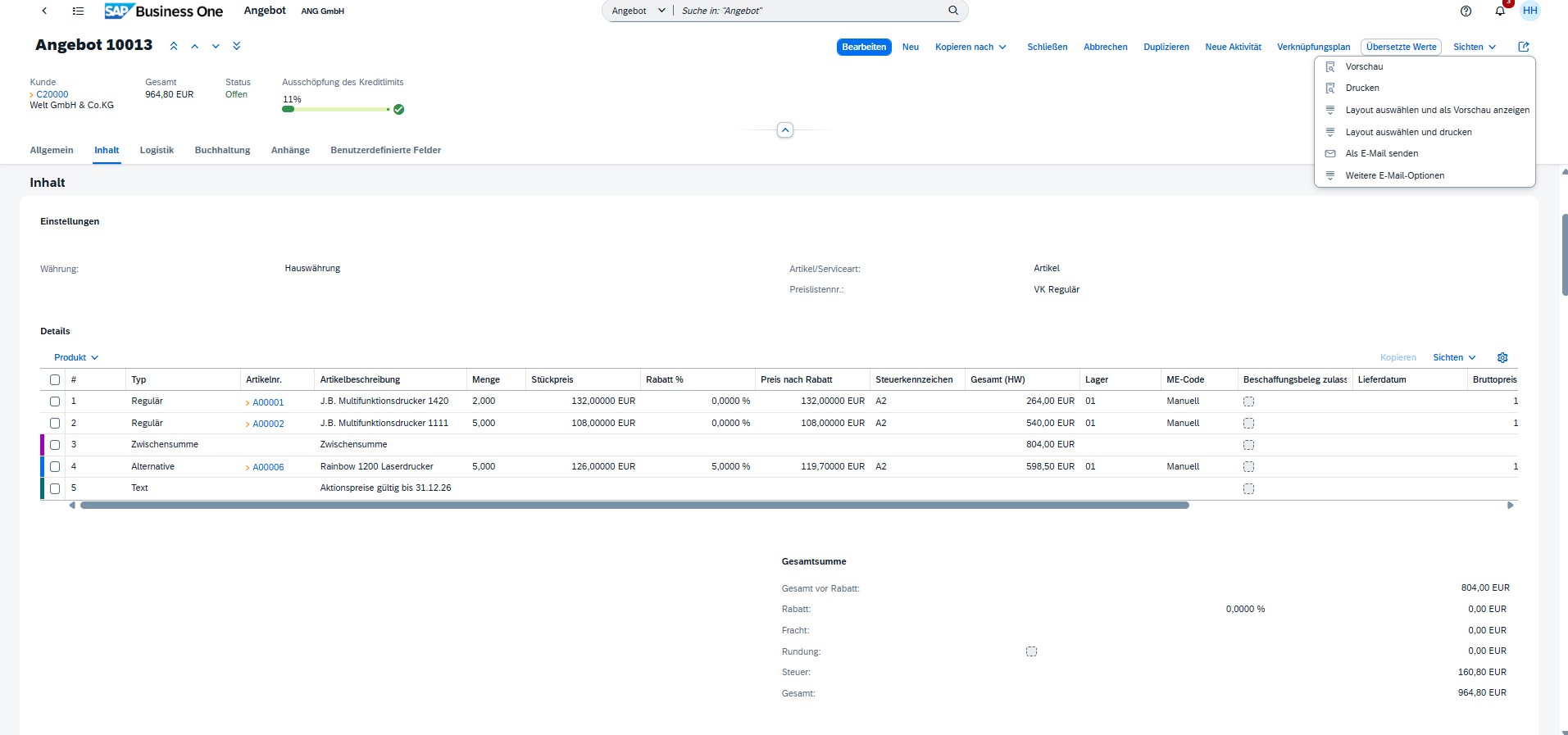Select Drucken from the menu
Screen dimensions: 1568x735
click(1425, 88)
